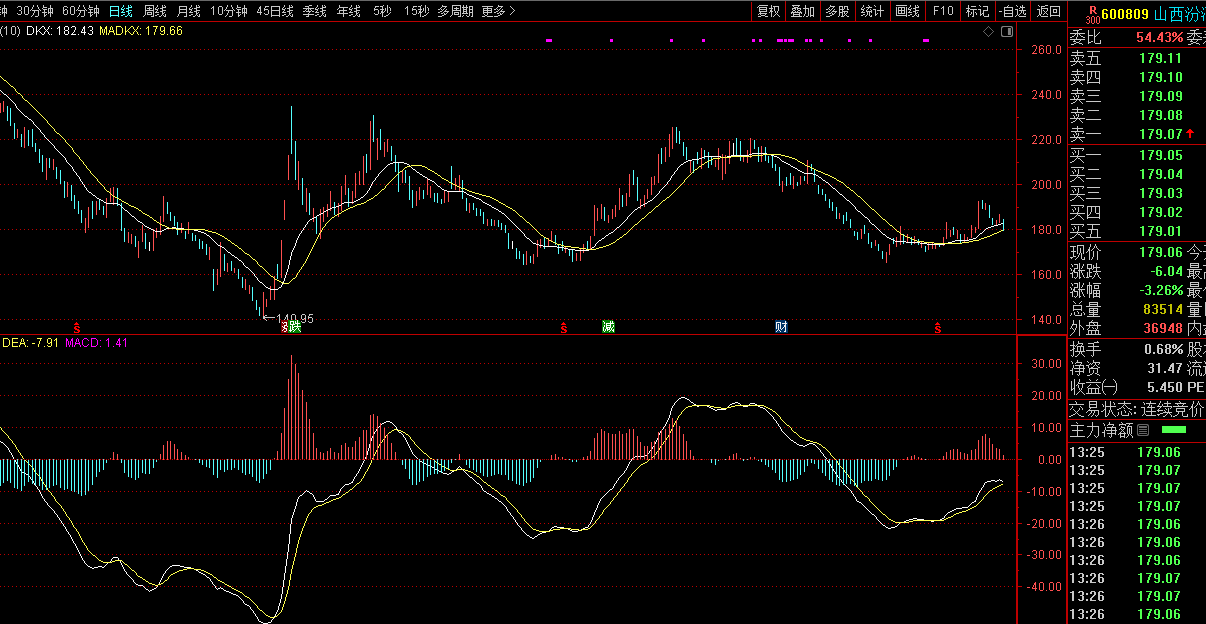The image size is (1206, 624).
Task: Click stock name 山西汾酒 in quote panel
Action: click(1180, 14)
